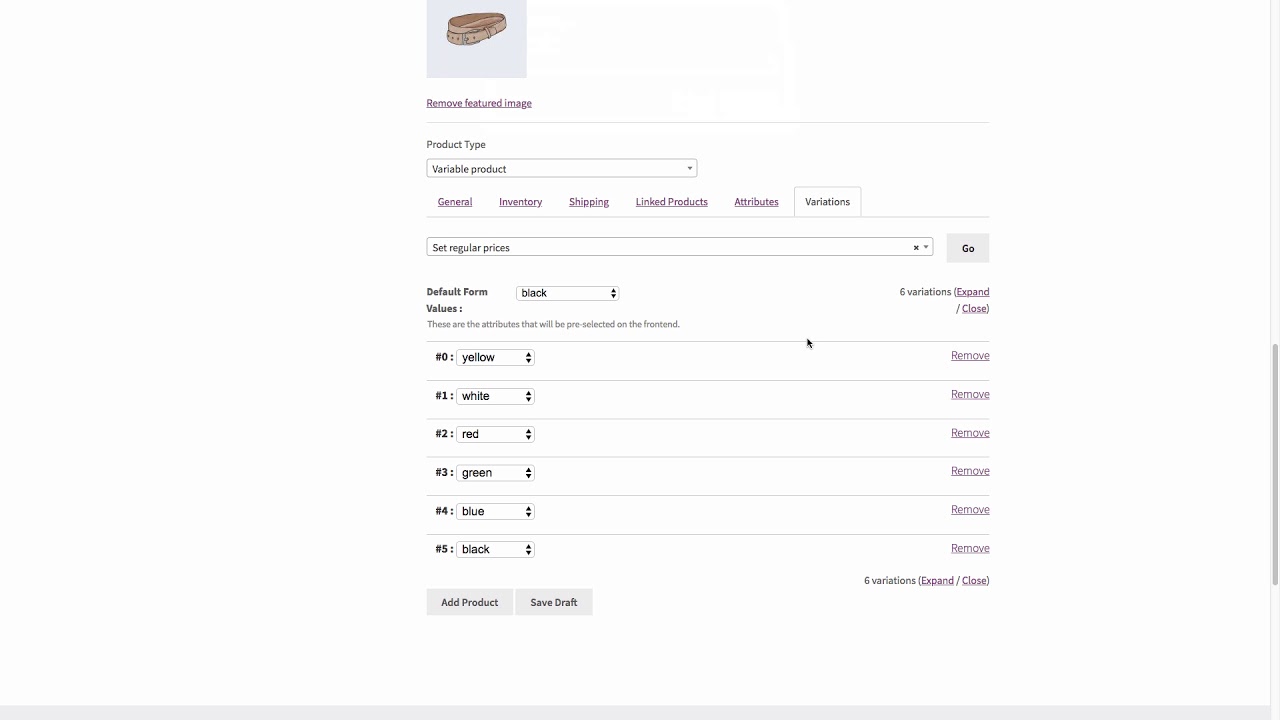Click the Go button
Viewport: 1280px width, 720px height.
pos(968,248)
